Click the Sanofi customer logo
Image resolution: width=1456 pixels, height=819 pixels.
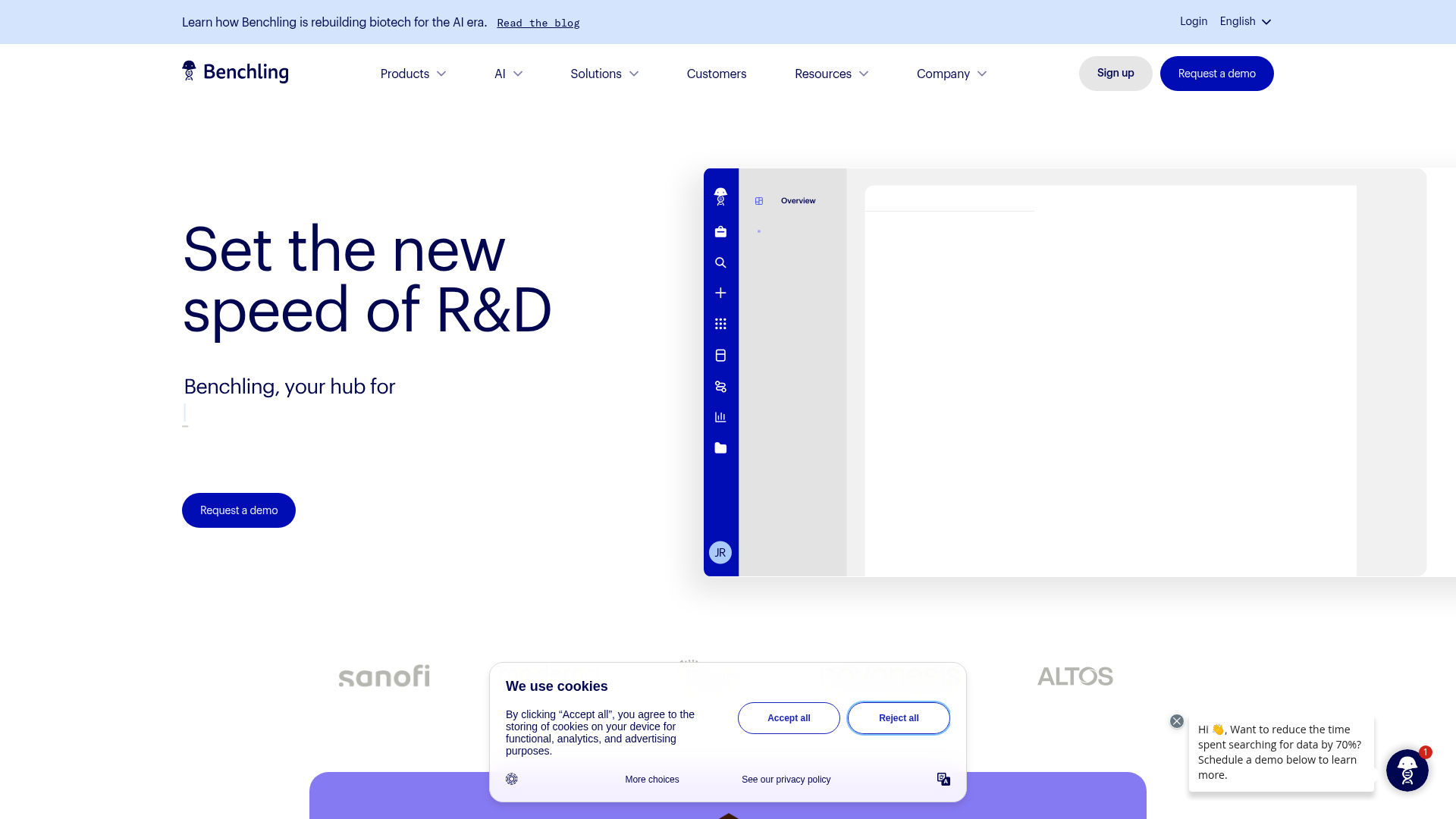click(x=384, y=676)
